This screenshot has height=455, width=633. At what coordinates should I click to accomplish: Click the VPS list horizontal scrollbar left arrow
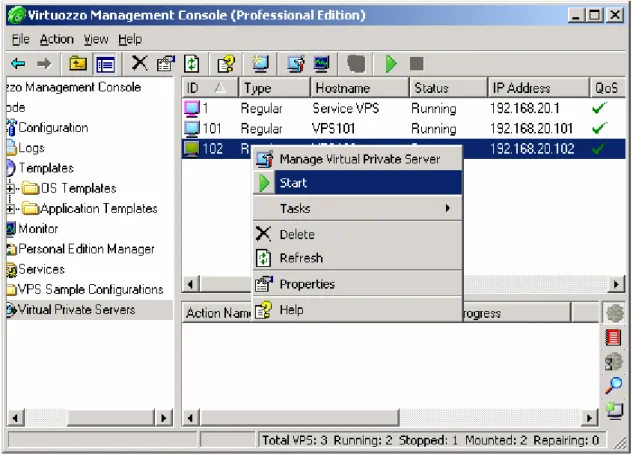[191, 285]
